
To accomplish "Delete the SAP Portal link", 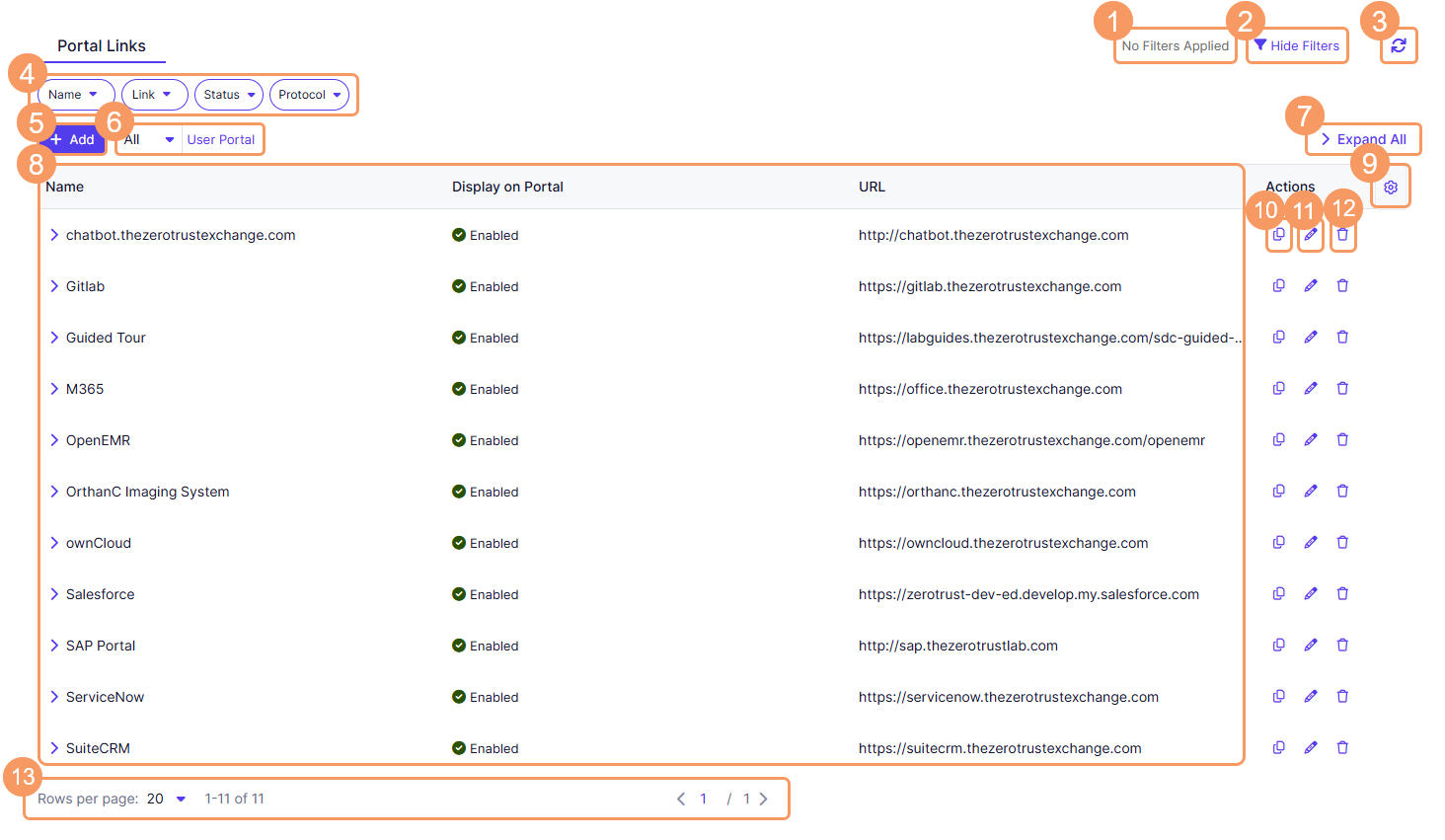I will [1342, 646].
